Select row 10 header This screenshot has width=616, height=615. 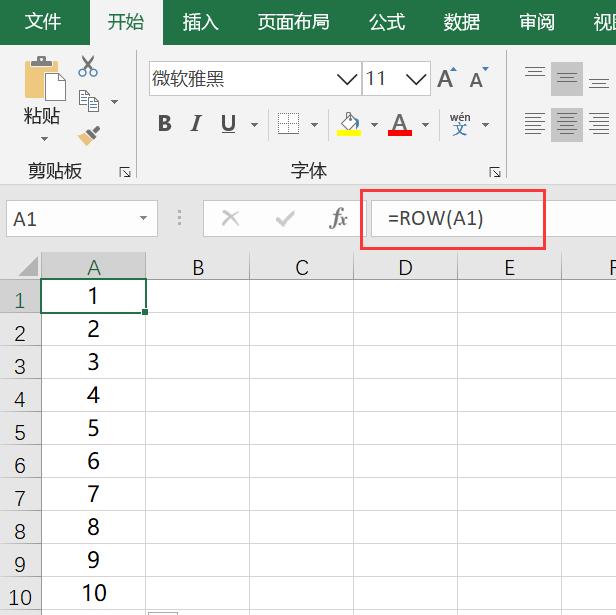(20, 594)
